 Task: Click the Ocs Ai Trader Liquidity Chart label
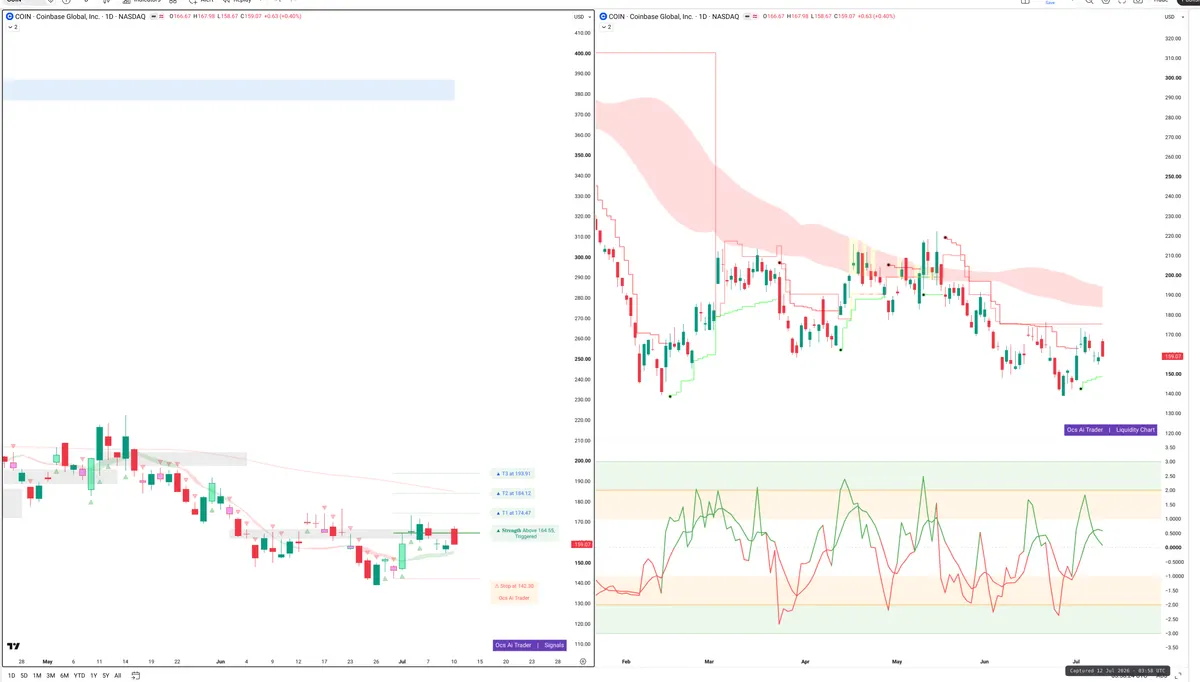1110,430
